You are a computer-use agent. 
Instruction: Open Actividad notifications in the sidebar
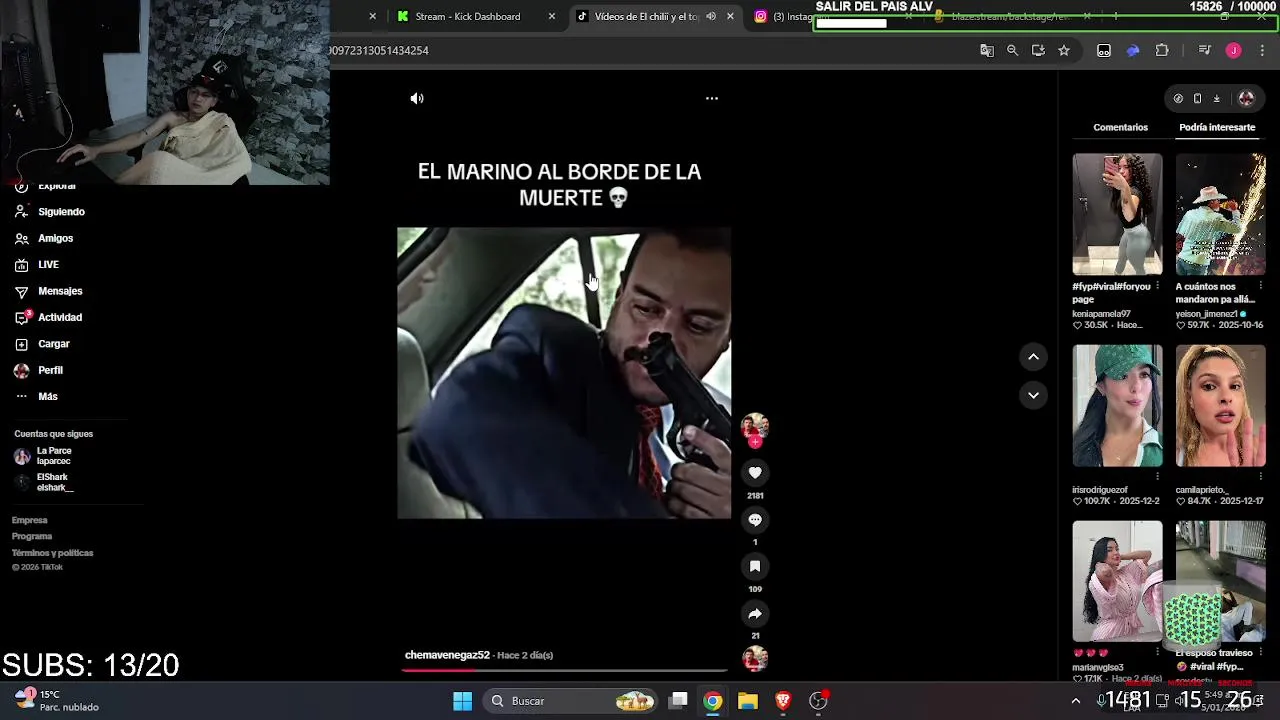48,317
